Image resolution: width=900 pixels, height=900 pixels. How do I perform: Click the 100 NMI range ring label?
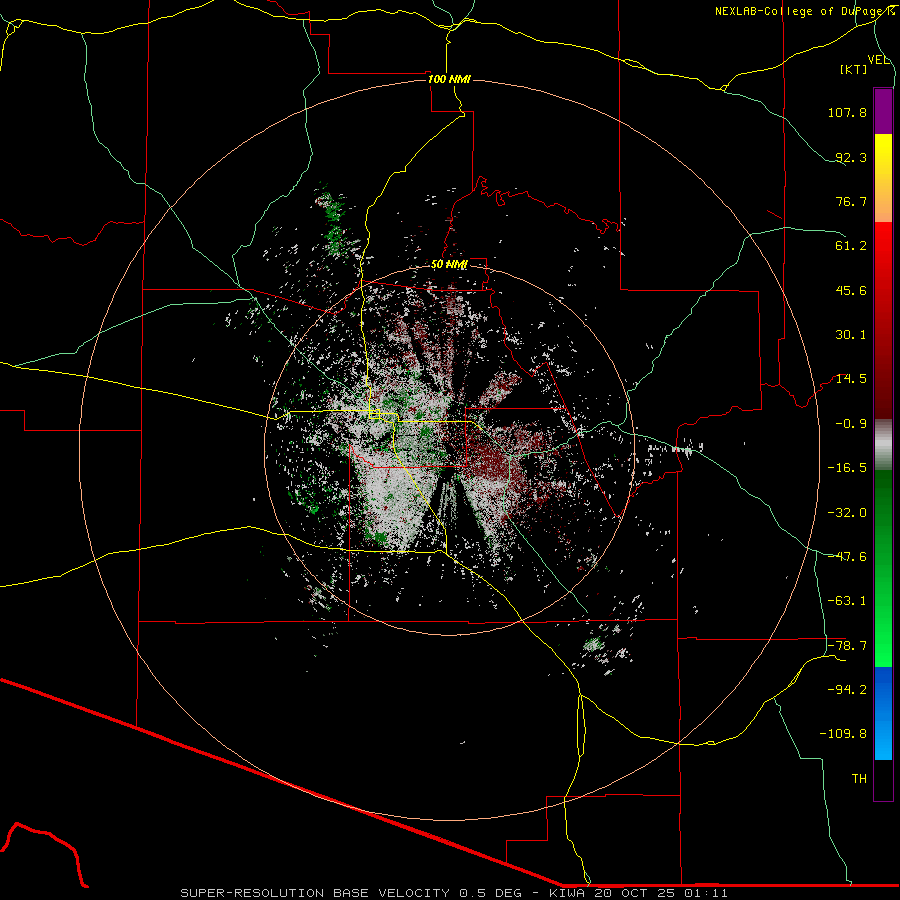tap(449, 79)
